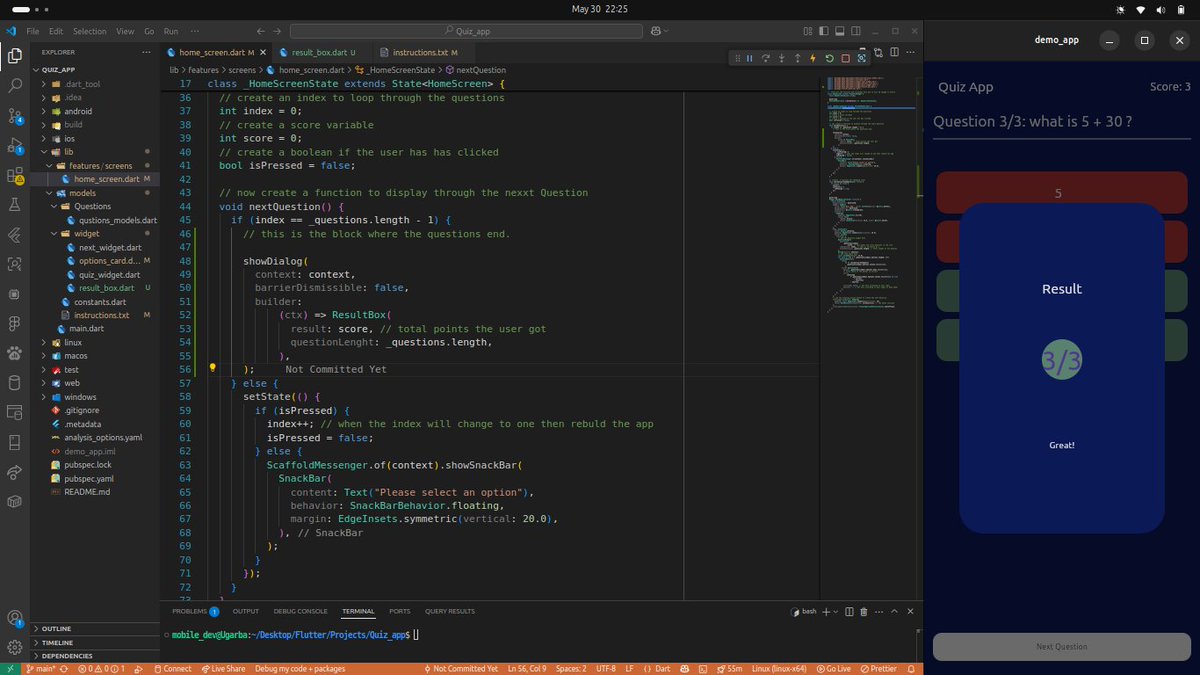
Task: Open the paw-print icon in activity bar
Action: click(15, 352)
